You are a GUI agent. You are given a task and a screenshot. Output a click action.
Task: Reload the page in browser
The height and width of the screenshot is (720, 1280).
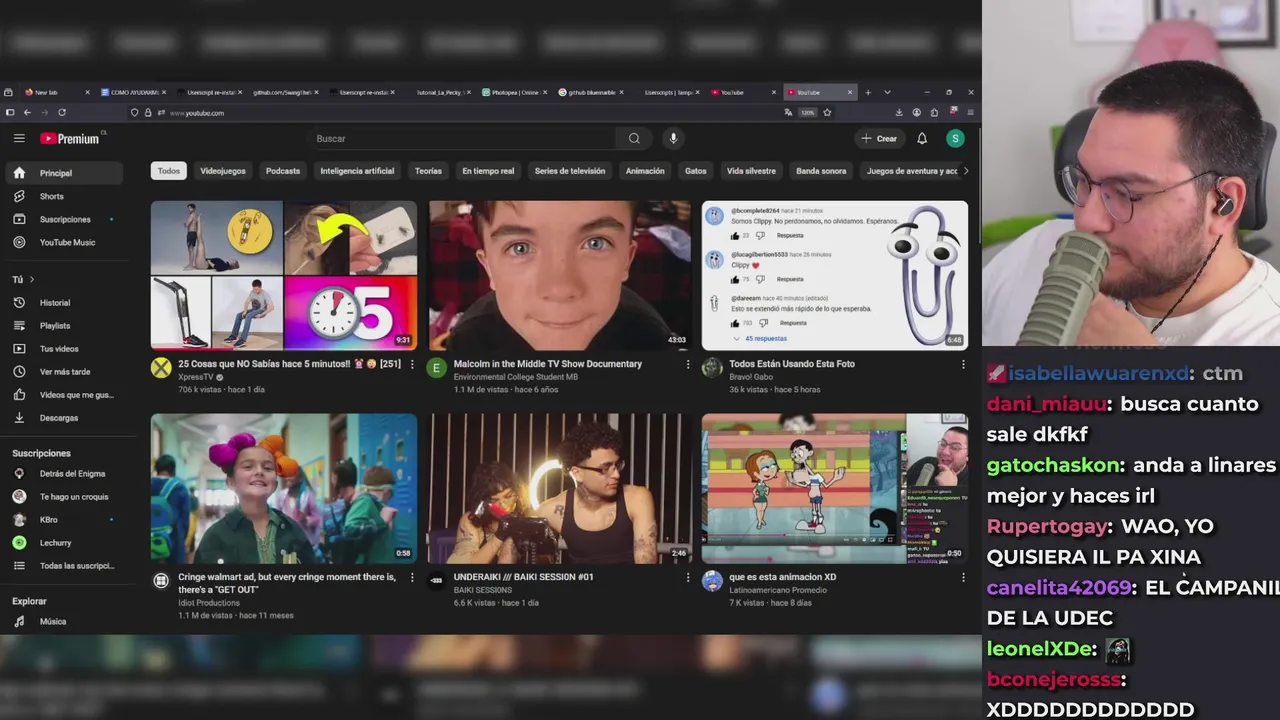62,113
